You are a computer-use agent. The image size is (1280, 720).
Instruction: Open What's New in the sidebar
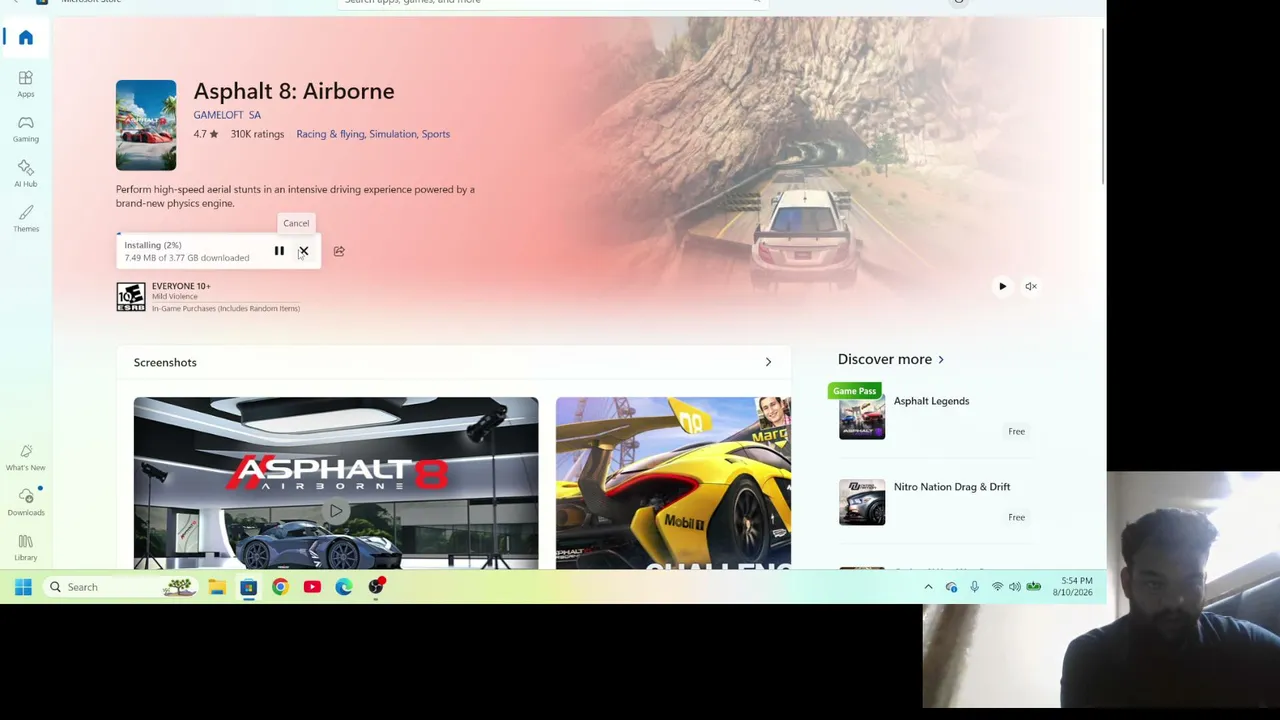26,457
